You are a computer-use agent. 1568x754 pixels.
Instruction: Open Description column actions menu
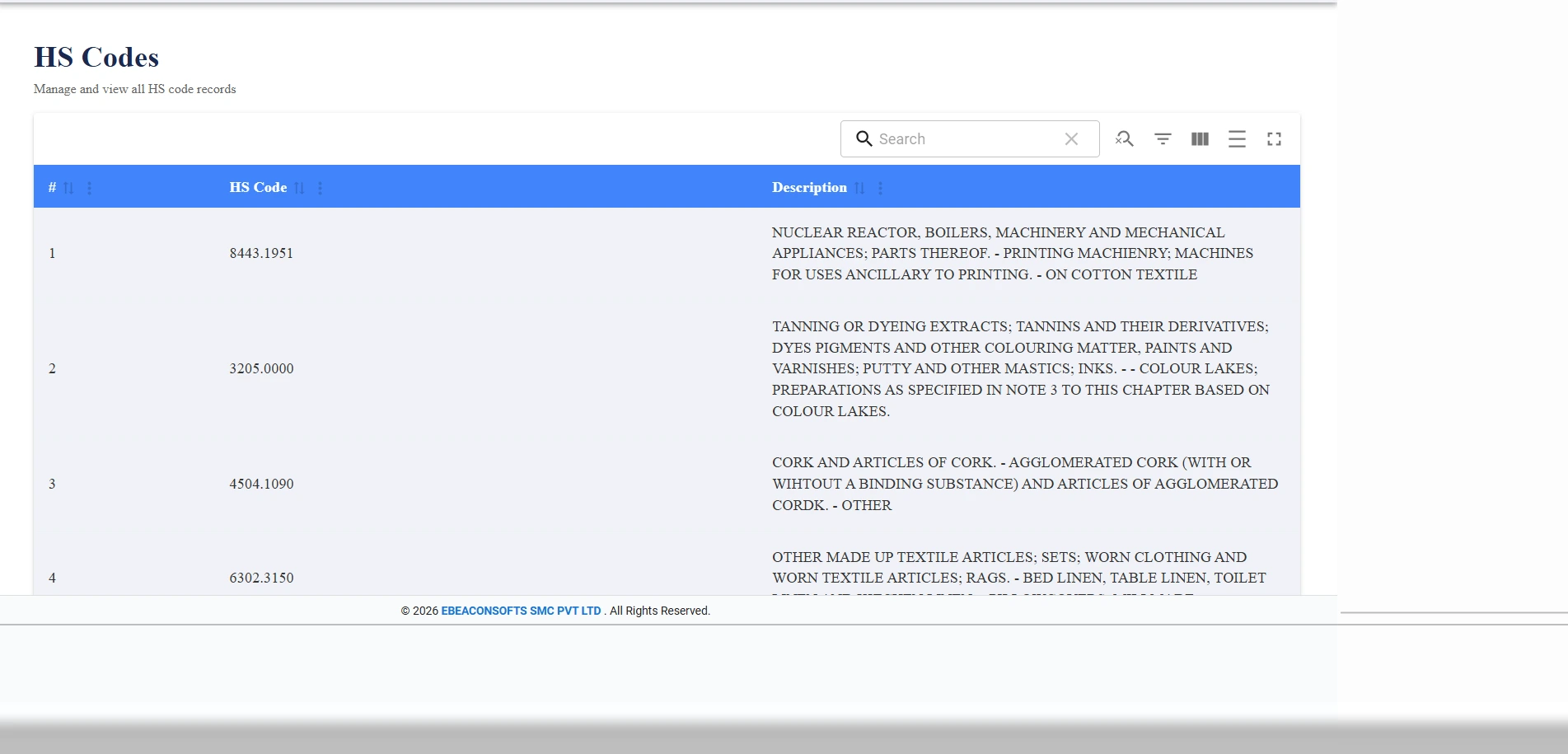tap(880, 188)
